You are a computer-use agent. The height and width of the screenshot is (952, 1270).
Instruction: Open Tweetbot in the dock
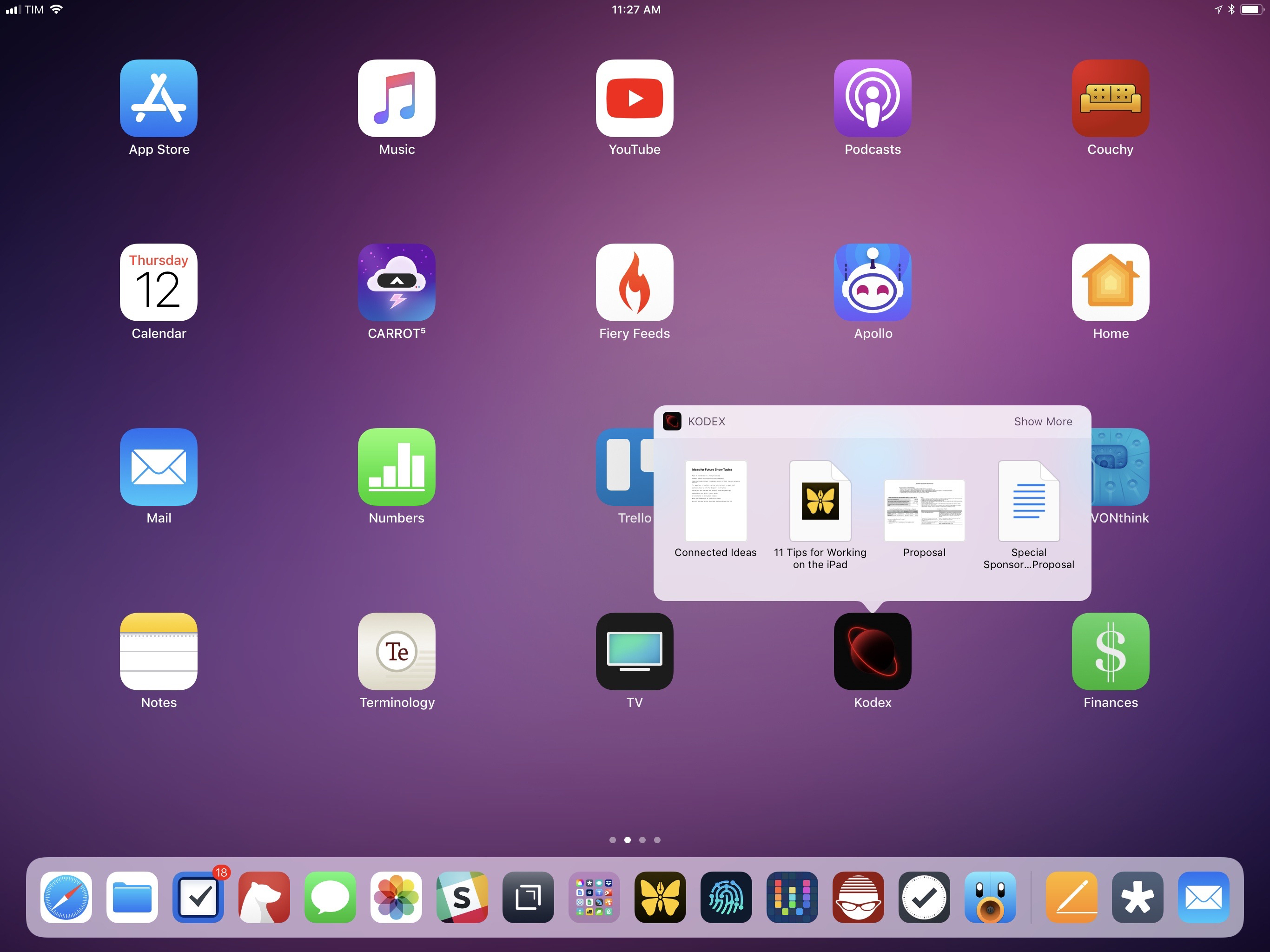click(990, 897)
